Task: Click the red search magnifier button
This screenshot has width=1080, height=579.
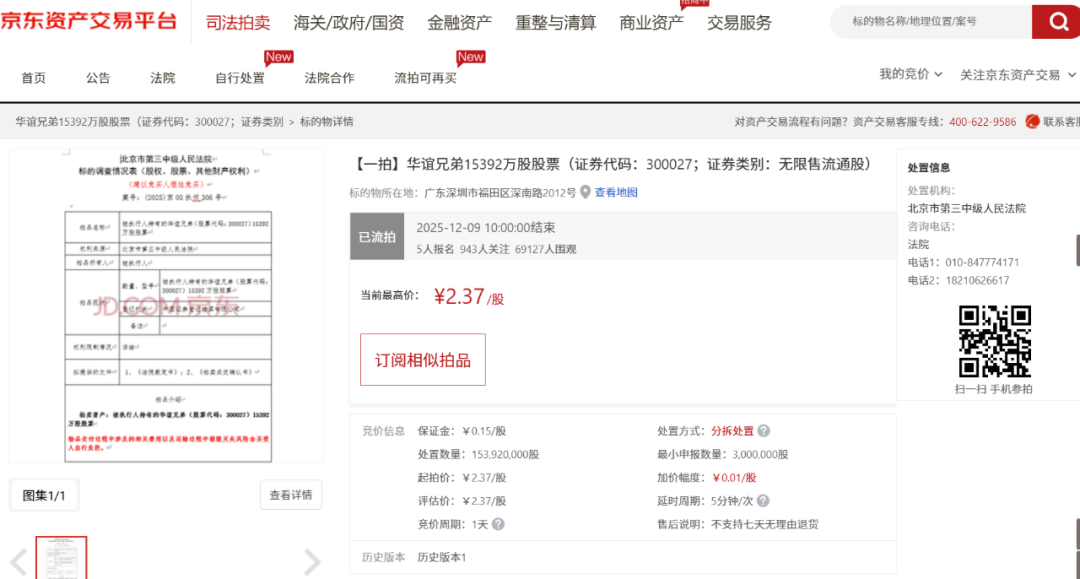Action: tap(1056, 21)
